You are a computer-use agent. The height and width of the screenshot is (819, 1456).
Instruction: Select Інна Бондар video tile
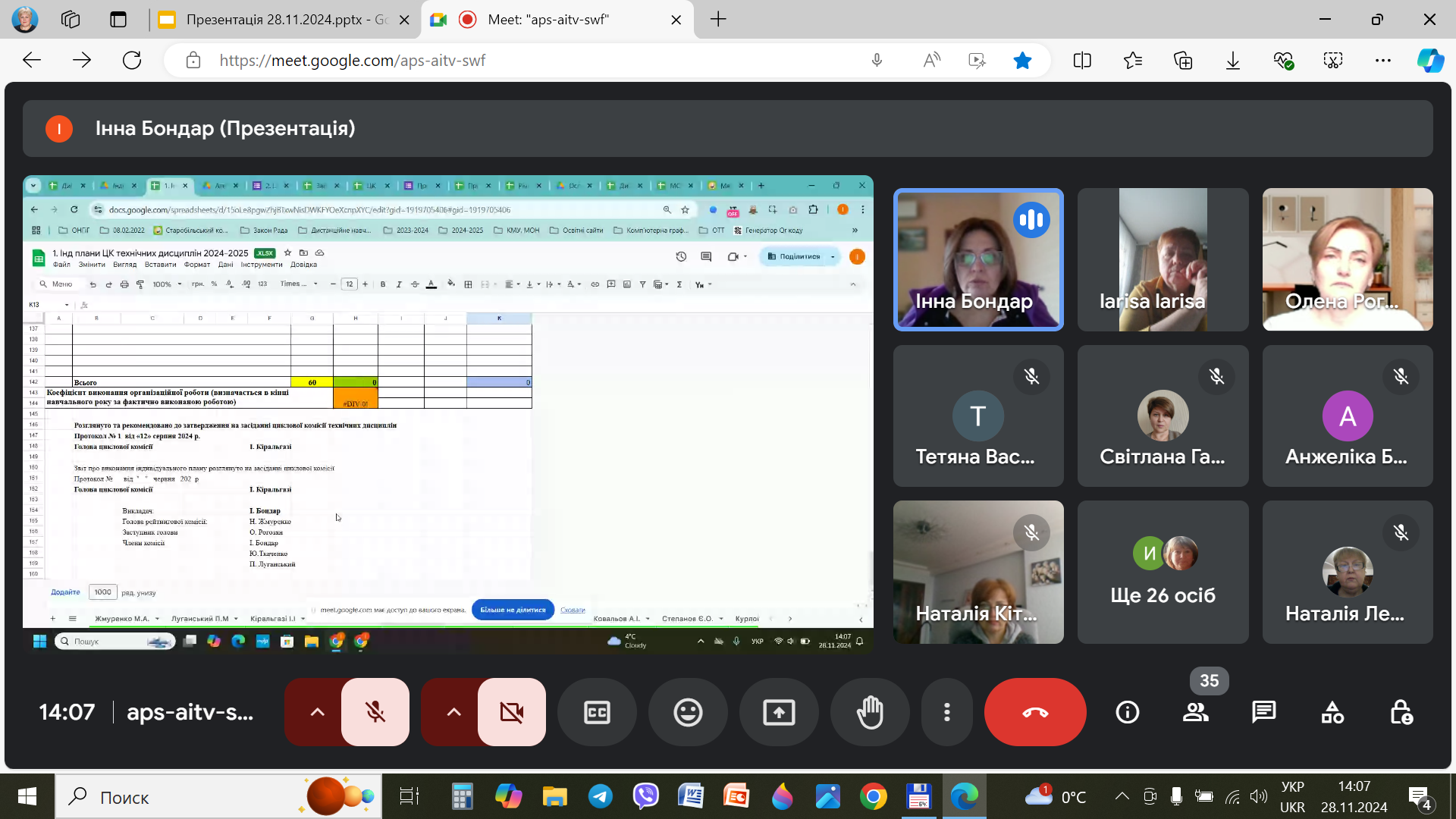tap(978, 259)
